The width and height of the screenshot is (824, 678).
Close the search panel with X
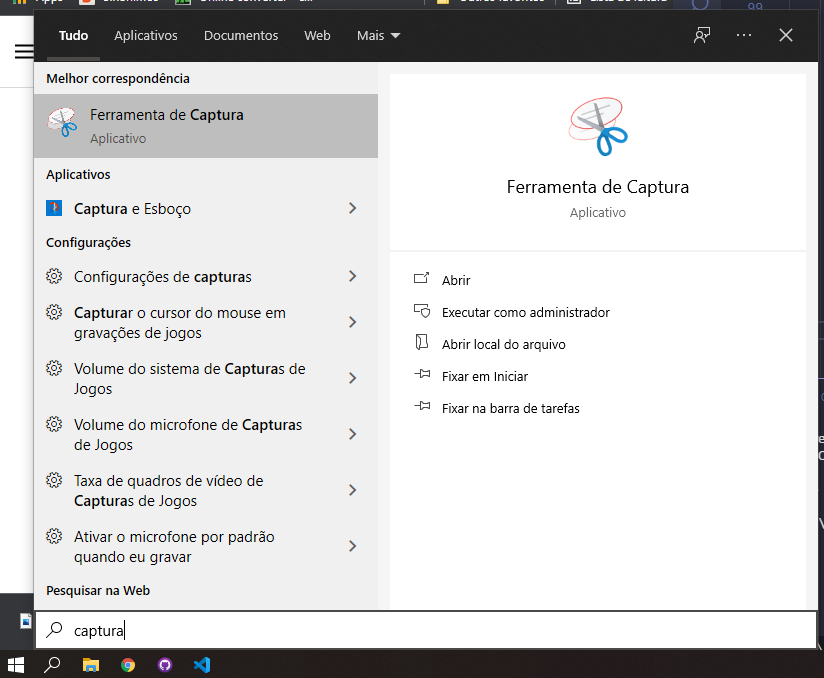786,35
